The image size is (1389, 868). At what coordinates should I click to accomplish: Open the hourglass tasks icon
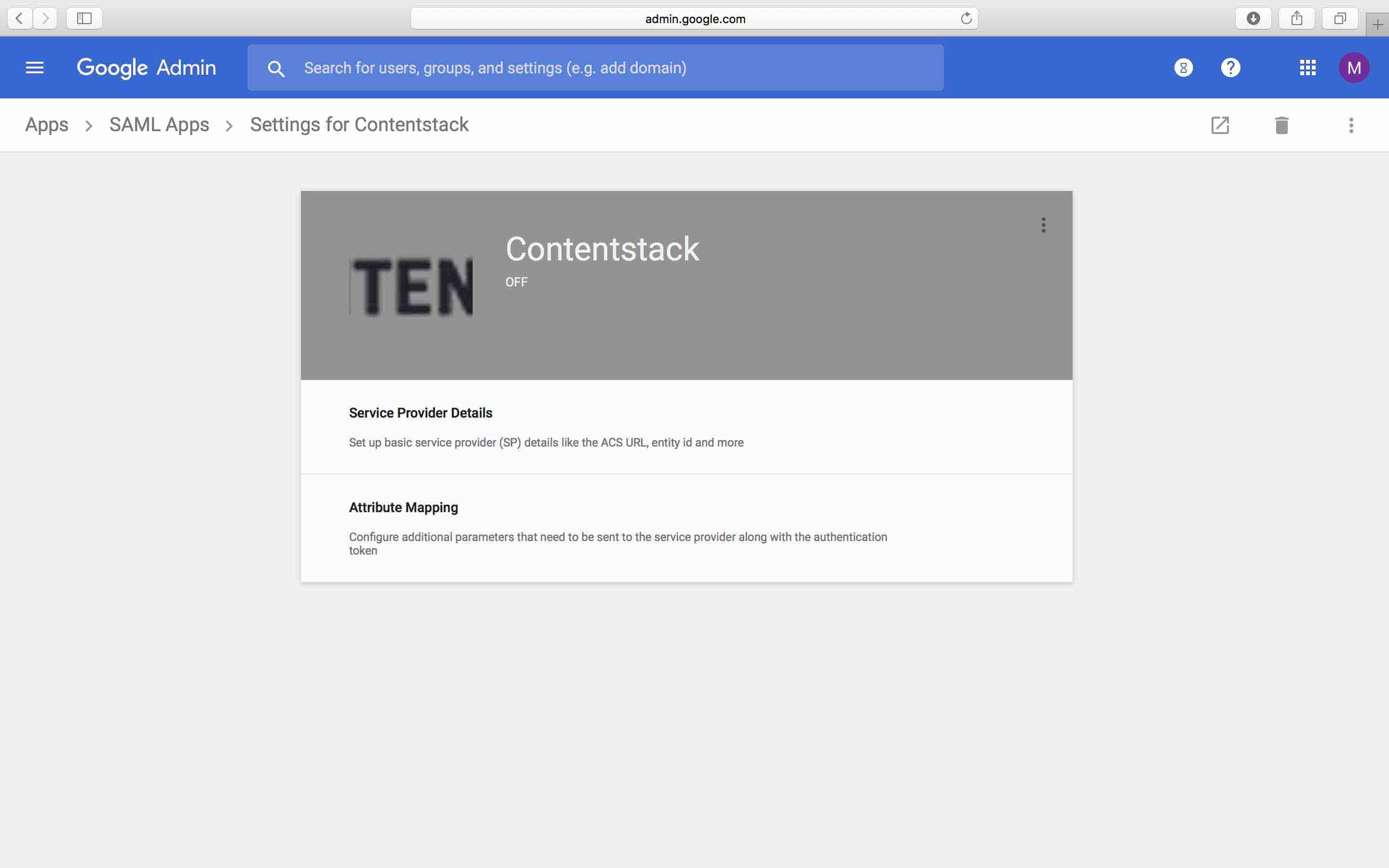(1183, 68)
